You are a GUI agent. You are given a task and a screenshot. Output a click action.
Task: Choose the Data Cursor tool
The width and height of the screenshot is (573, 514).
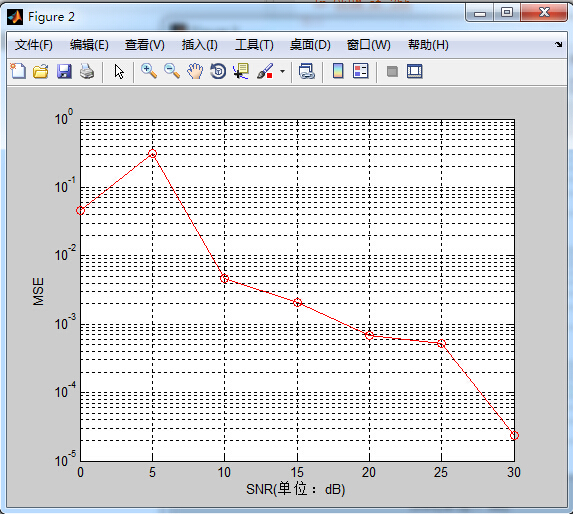point(241,71)
